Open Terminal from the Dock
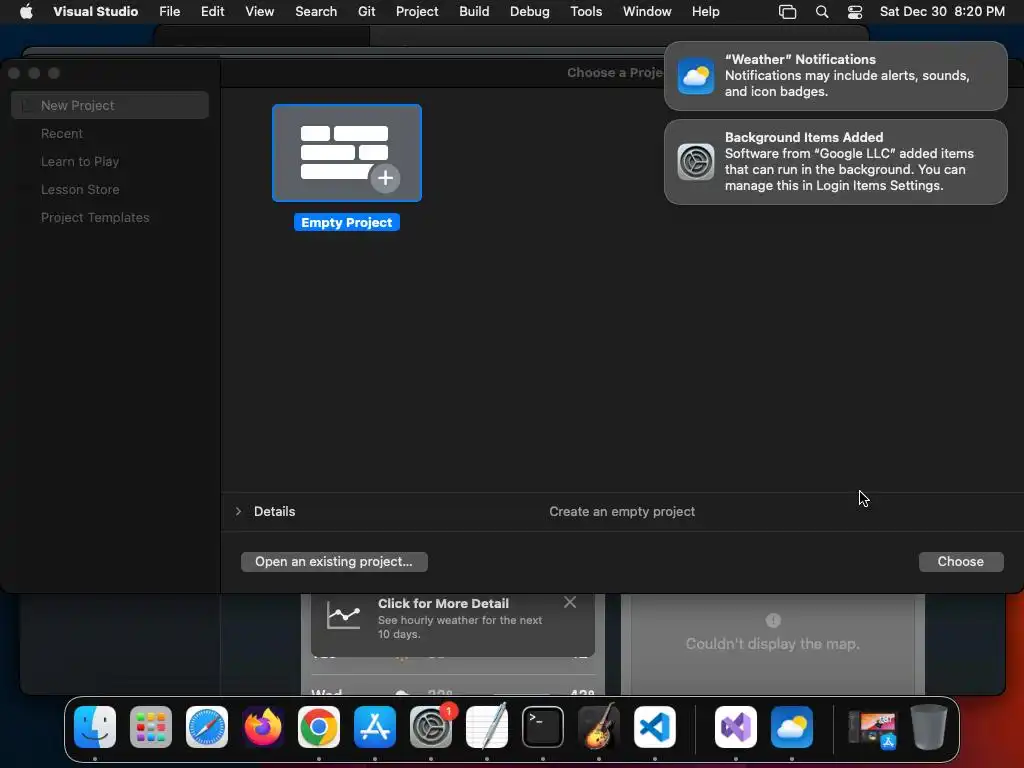1024x768 pixels. click(543, 727)
